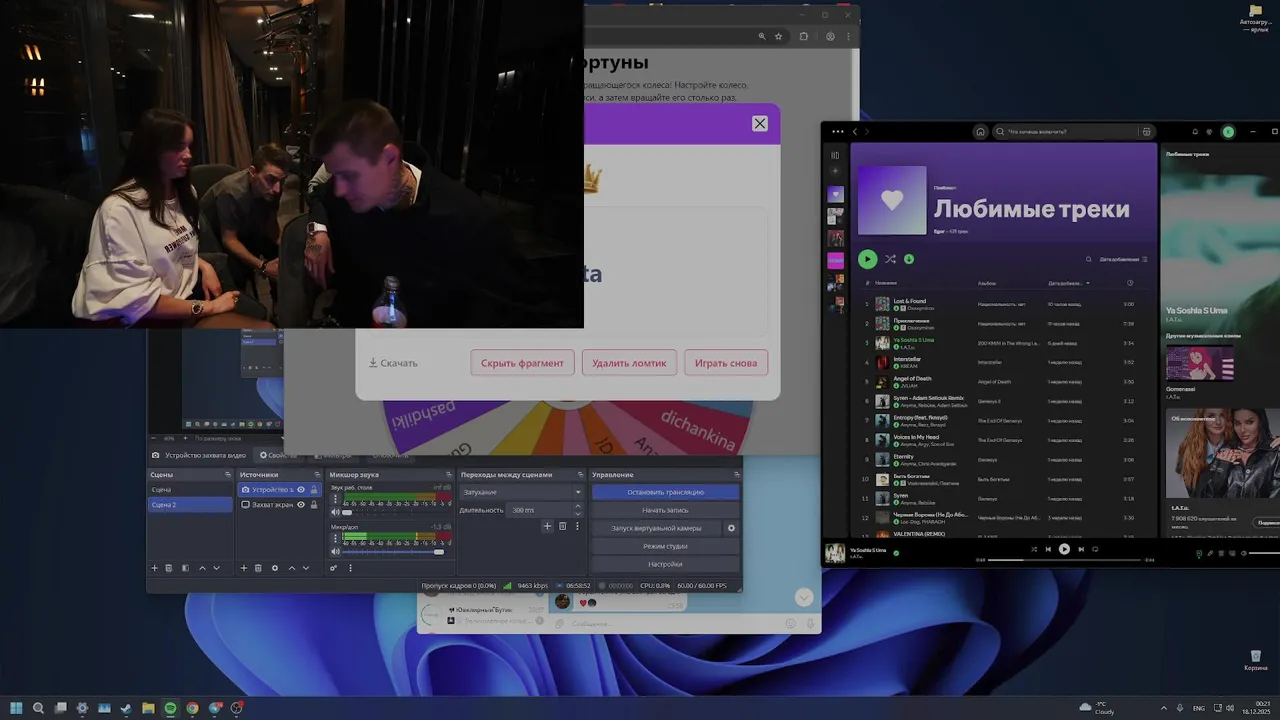Skip to next track in Spotify player
1280x720 pixels.
pos(1081,549)
